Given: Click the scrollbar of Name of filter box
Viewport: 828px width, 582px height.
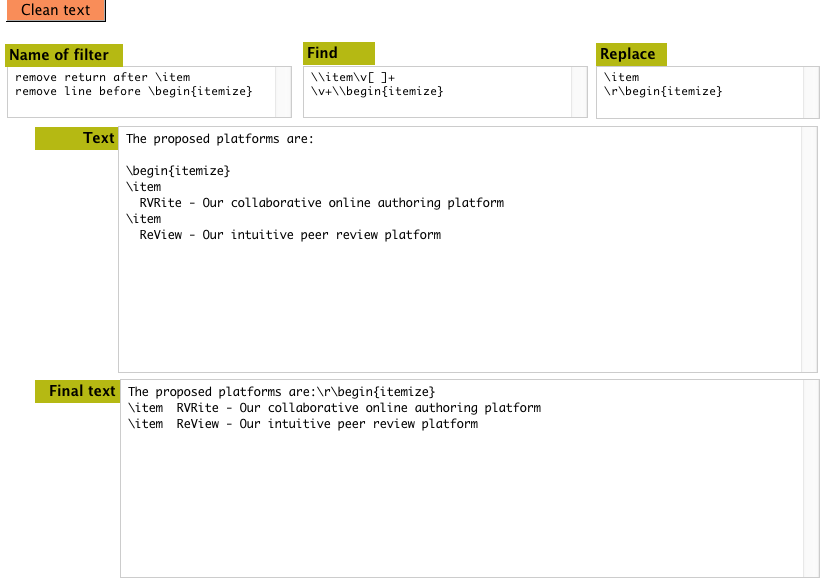Looking at the screenshot, I should (x=283, y=92).
